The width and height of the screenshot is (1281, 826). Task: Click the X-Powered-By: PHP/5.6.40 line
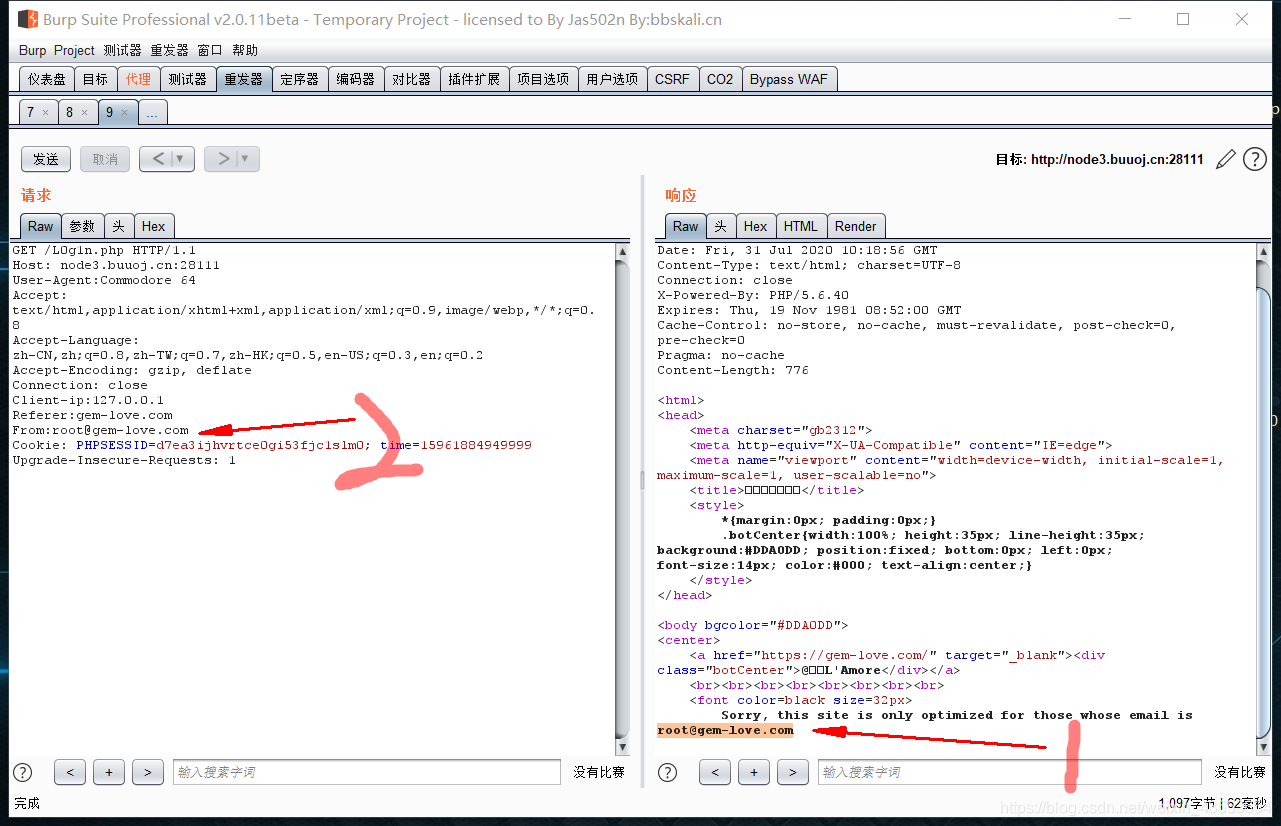[x=753, y=295]
